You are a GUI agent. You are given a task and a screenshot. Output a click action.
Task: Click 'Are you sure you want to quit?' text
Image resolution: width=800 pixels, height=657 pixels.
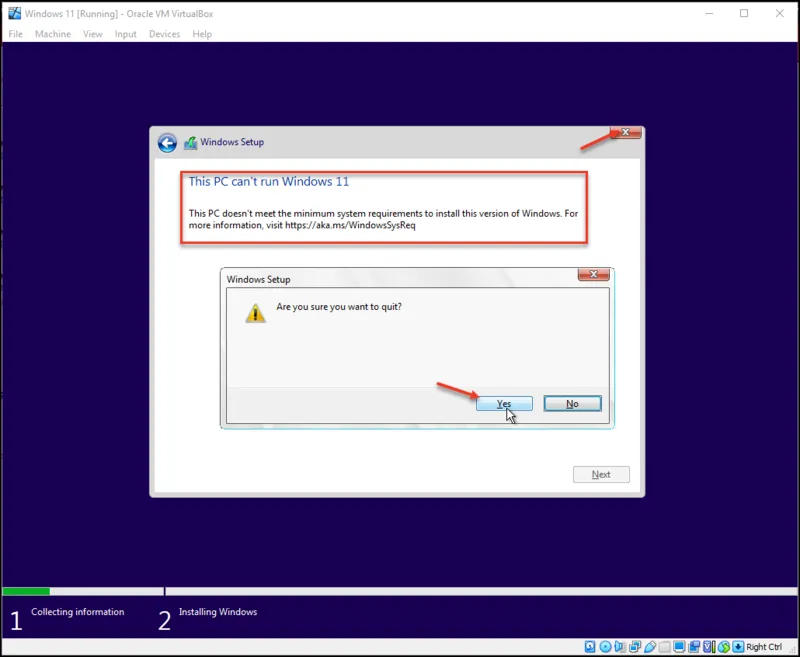coord(339,307)
